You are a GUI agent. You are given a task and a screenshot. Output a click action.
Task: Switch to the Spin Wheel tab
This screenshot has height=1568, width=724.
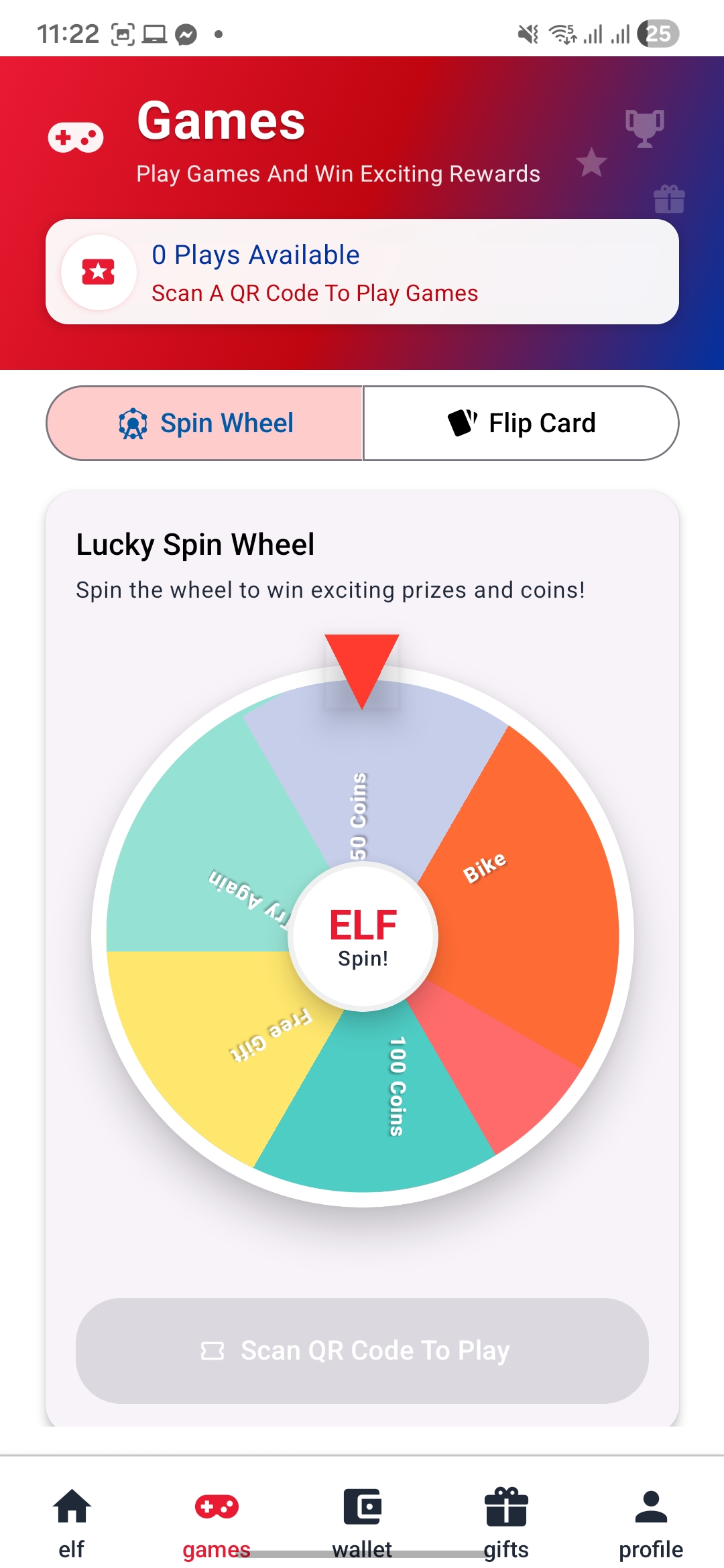205,423
